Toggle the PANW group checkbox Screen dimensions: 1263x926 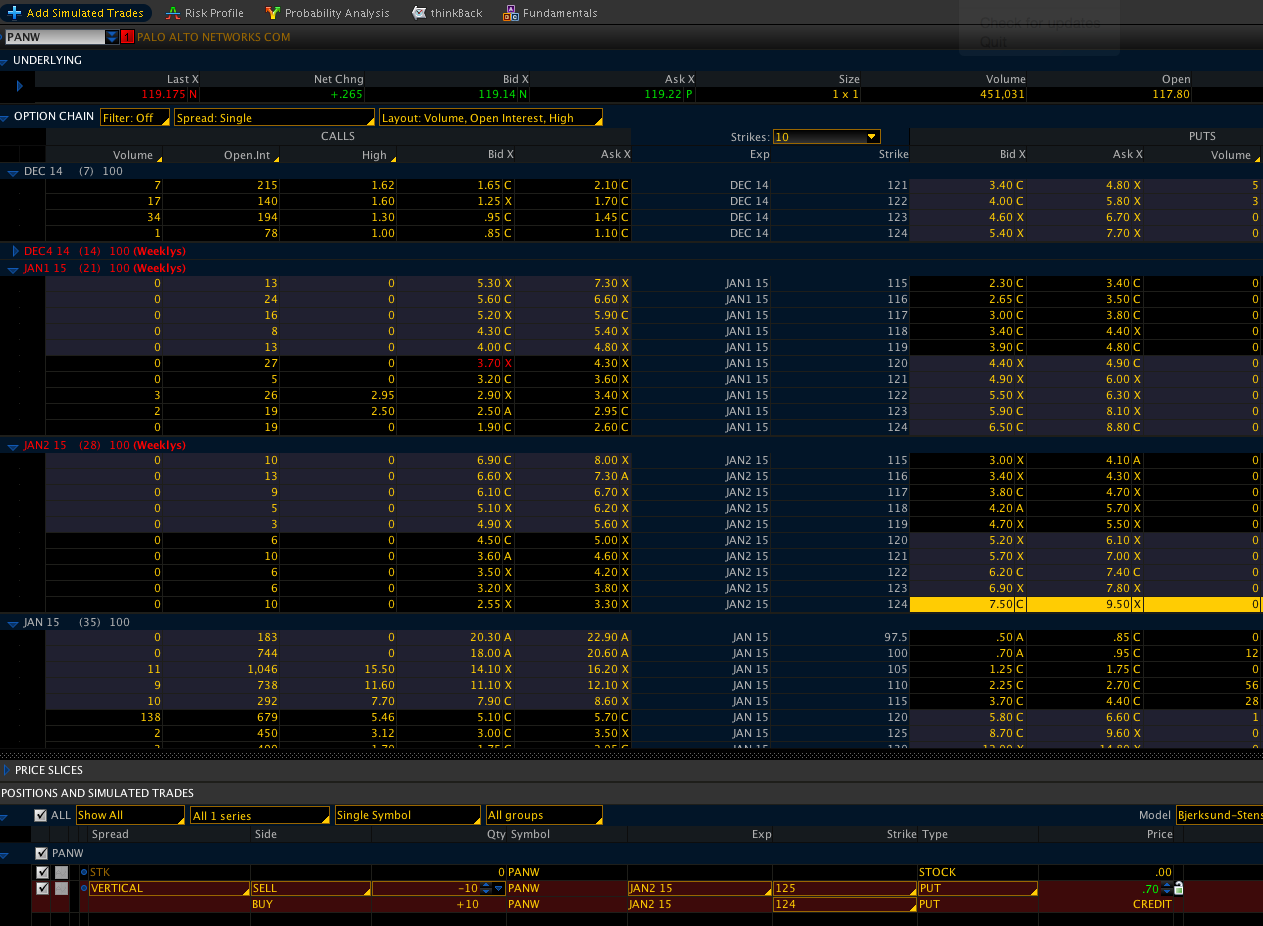click(41, 853)
